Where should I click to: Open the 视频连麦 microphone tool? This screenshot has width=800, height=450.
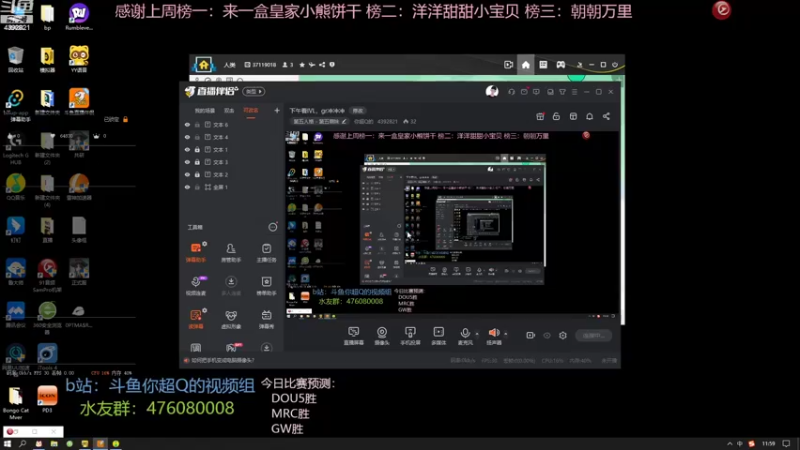click(x=196, y=285)
